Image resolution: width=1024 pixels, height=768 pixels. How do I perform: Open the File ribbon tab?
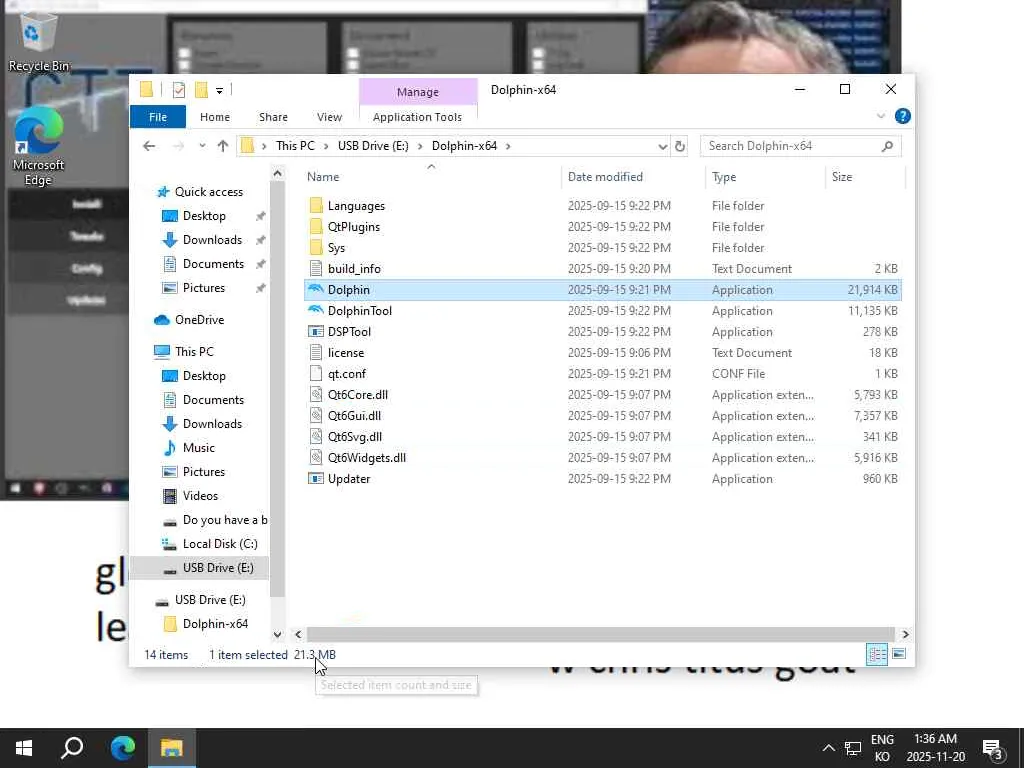(x=158, y=117)
